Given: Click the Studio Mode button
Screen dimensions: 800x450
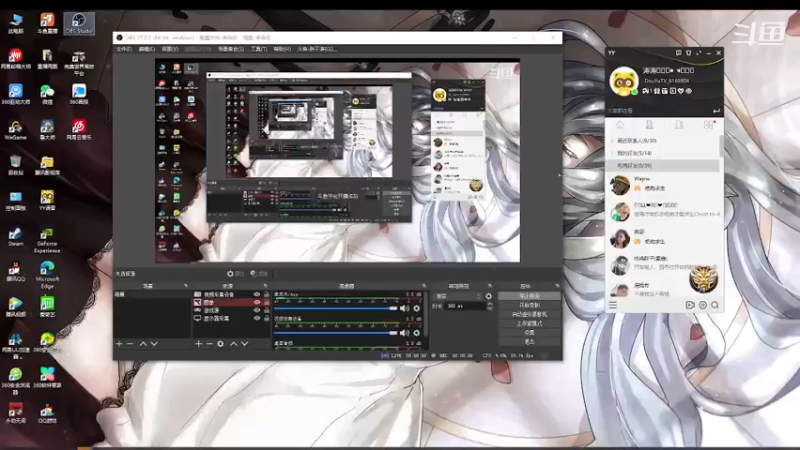Looking at the screenshot, I should 529,323.
